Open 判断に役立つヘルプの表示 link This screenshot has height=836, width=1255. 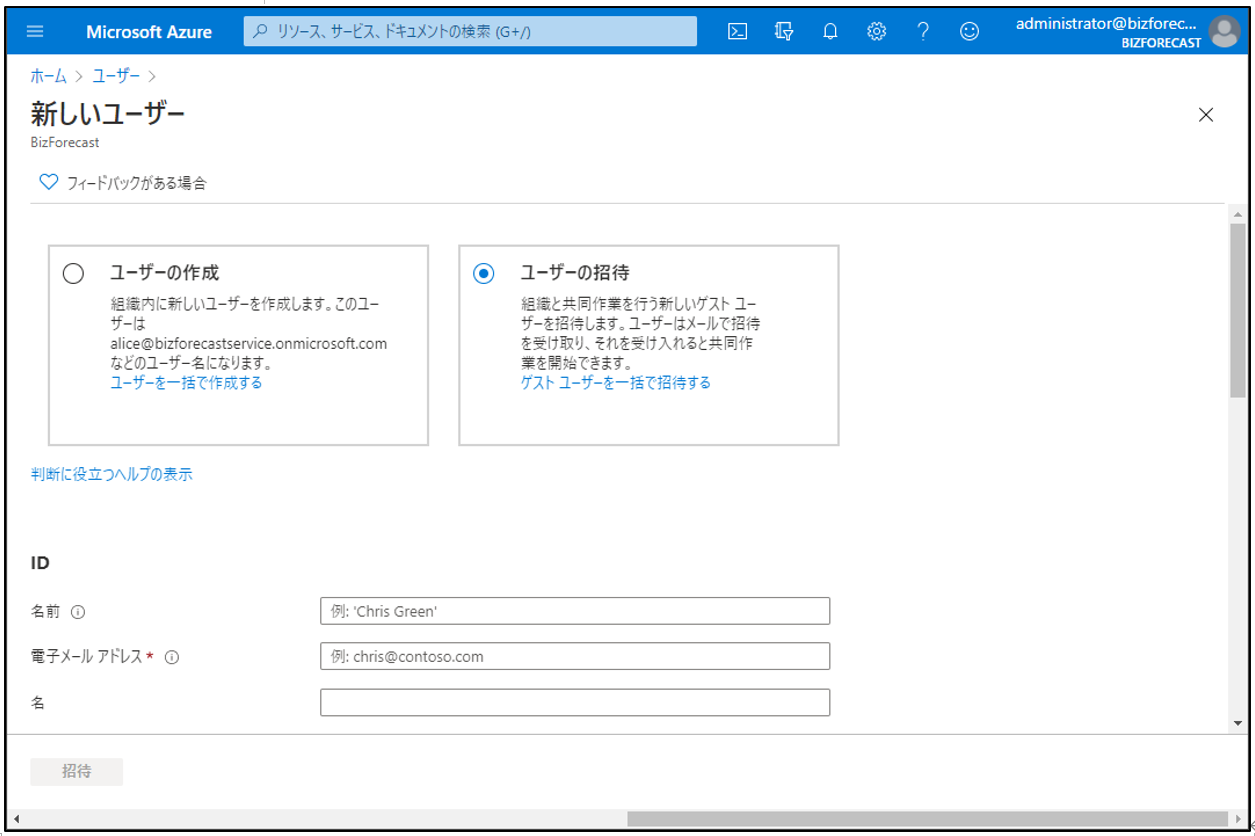pos(112,475)
